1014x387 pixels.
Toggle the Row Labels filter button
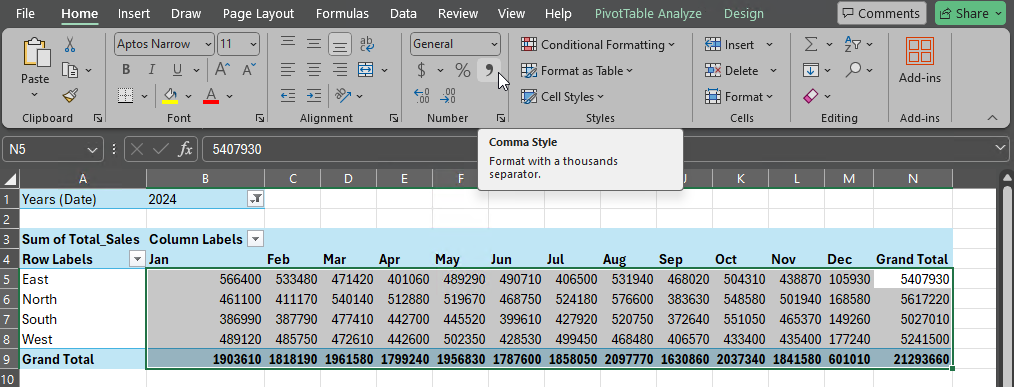[x=137, y=260]
